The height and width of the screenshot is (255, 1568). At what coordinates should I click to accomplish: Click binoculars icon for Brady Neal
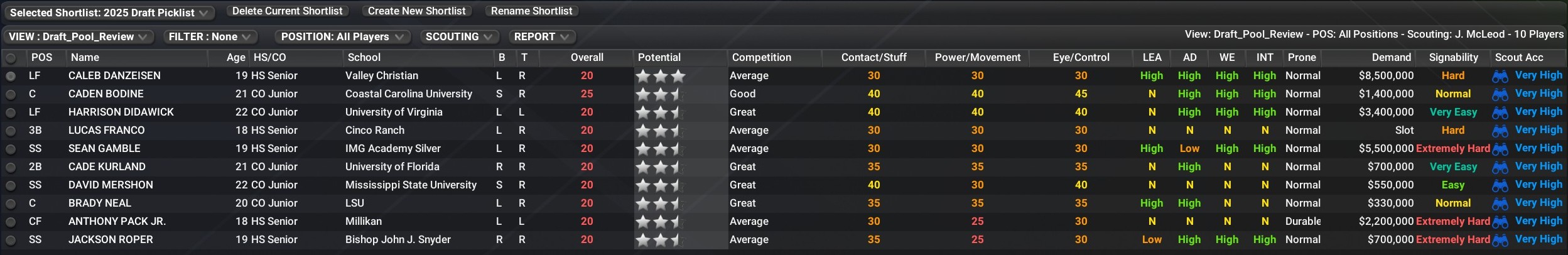coord(1500,203)
